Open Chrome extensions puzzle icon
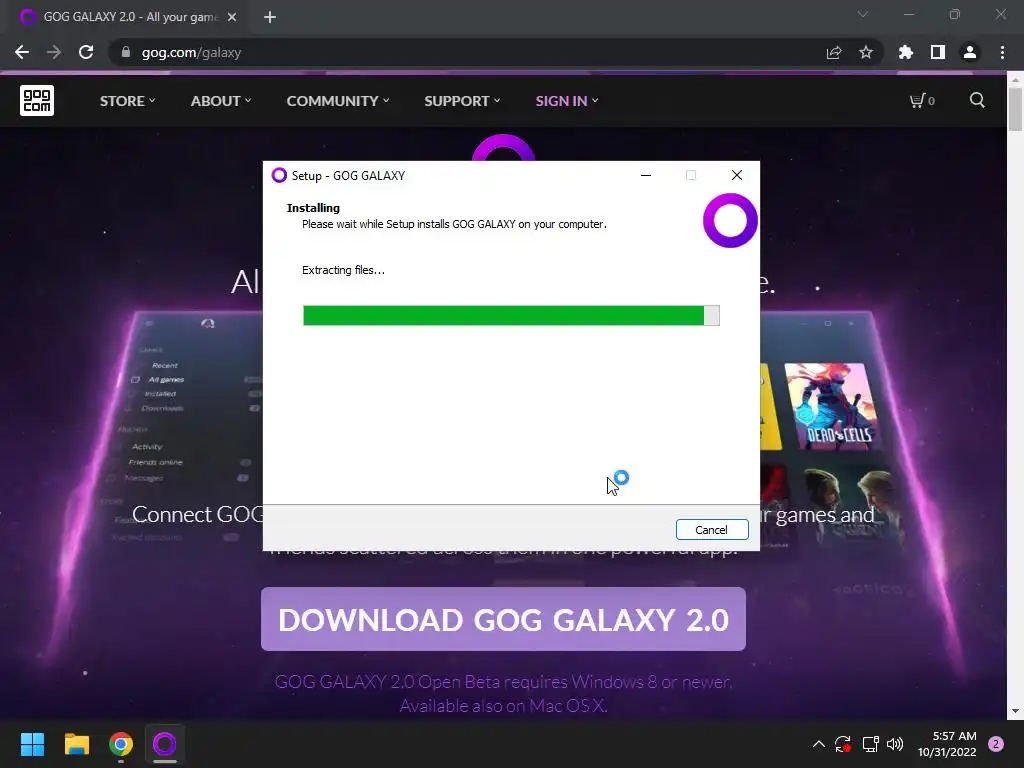Screen dimensions: 1024x768 click(906, 52)
